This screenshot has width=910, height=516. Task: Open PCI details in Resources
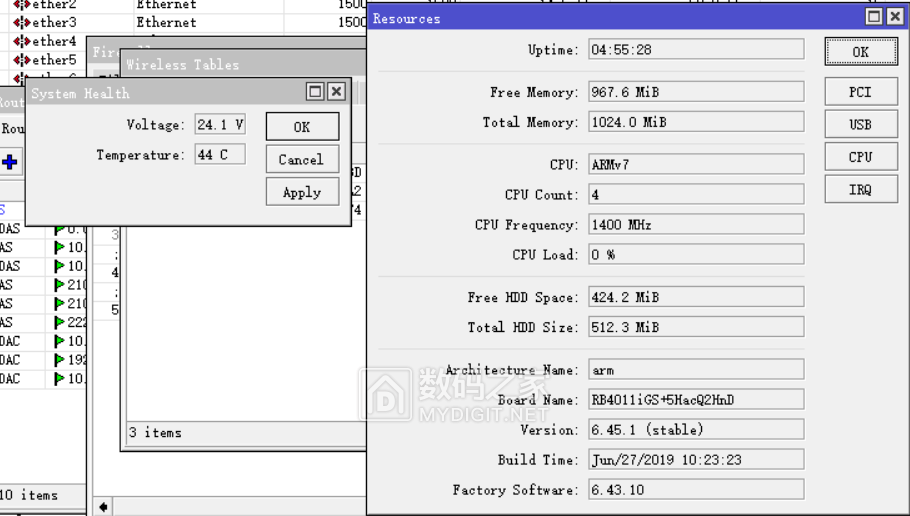pos(861,92)
